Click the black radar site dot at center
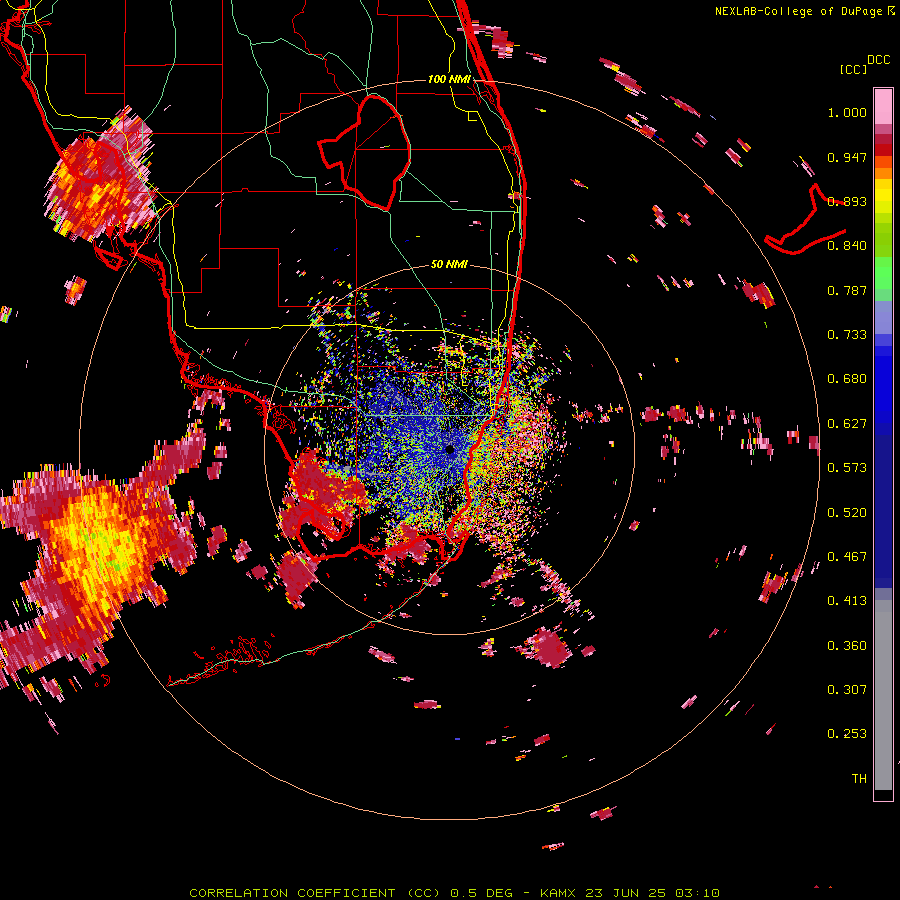This screenshot has height=900, width=900. (449, 449)
